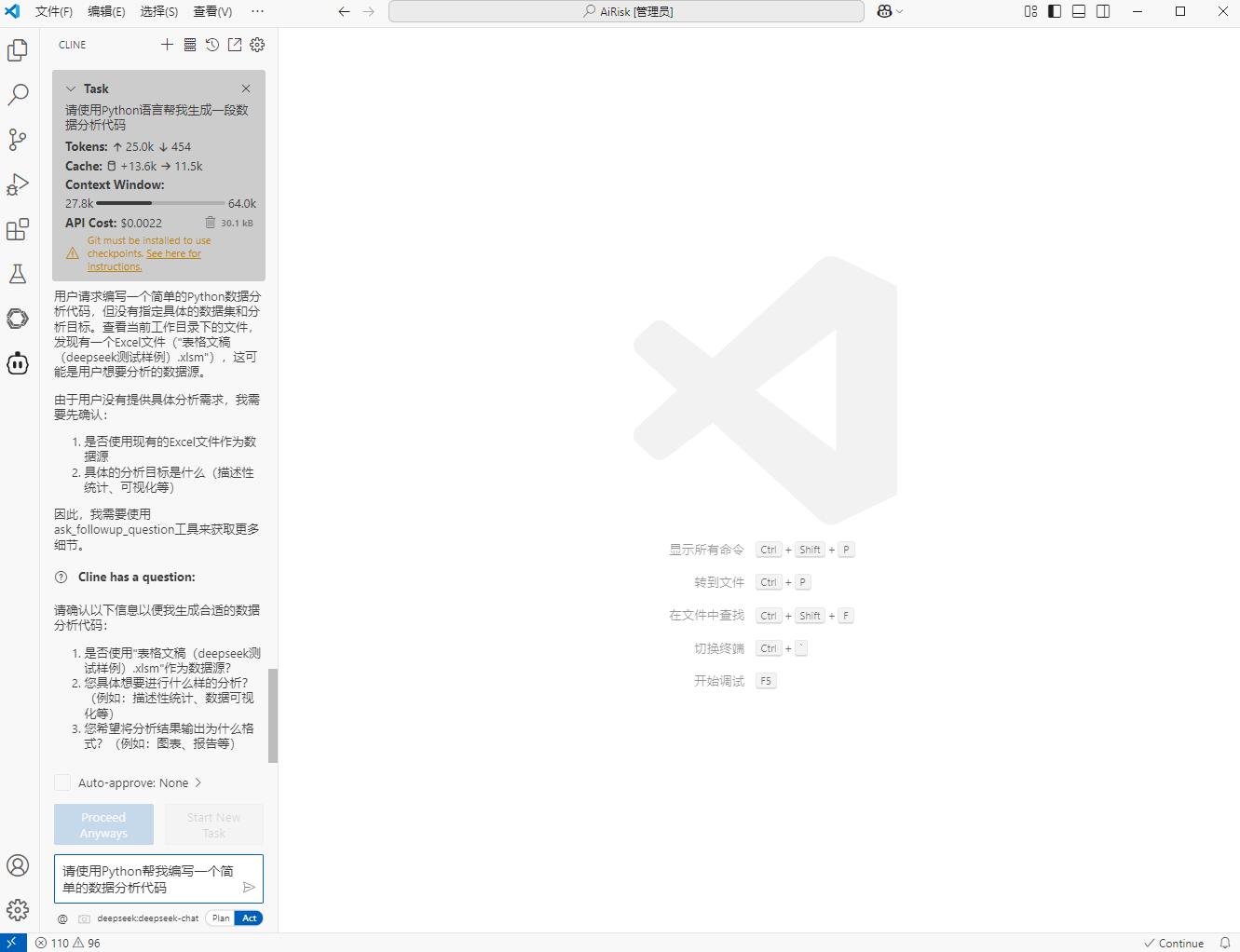
Task: Open the Manage gear in activity bar
Action: (18, 910)
